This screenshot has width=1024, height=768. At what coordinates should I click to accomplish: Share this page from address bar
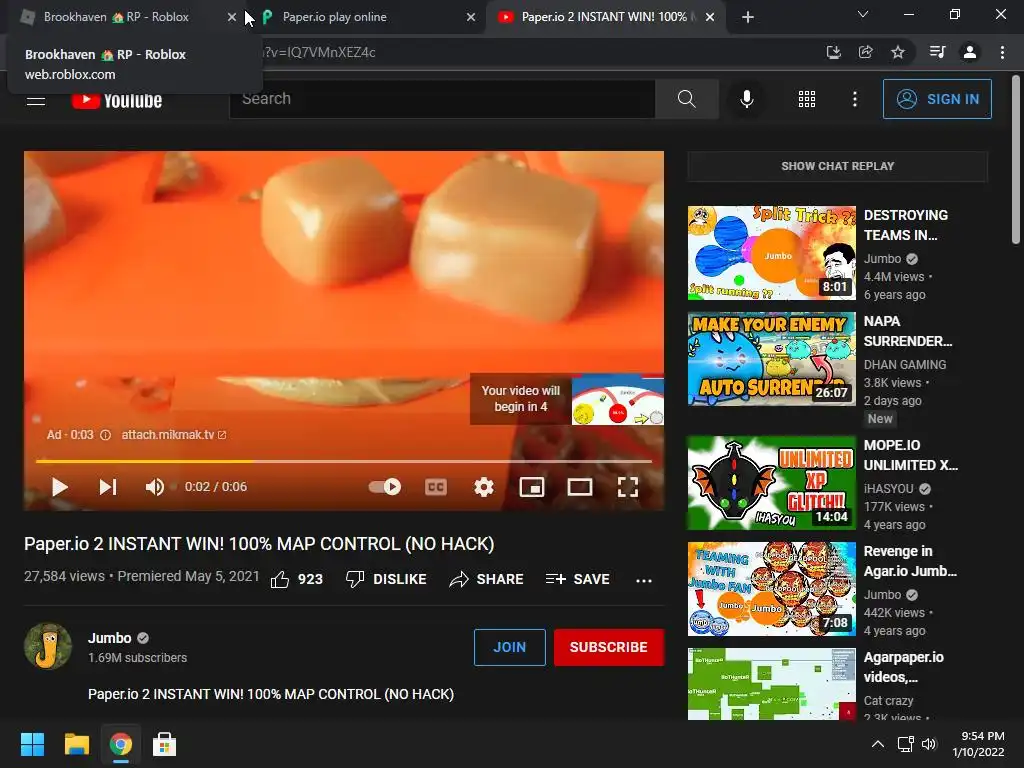[865, 52]
